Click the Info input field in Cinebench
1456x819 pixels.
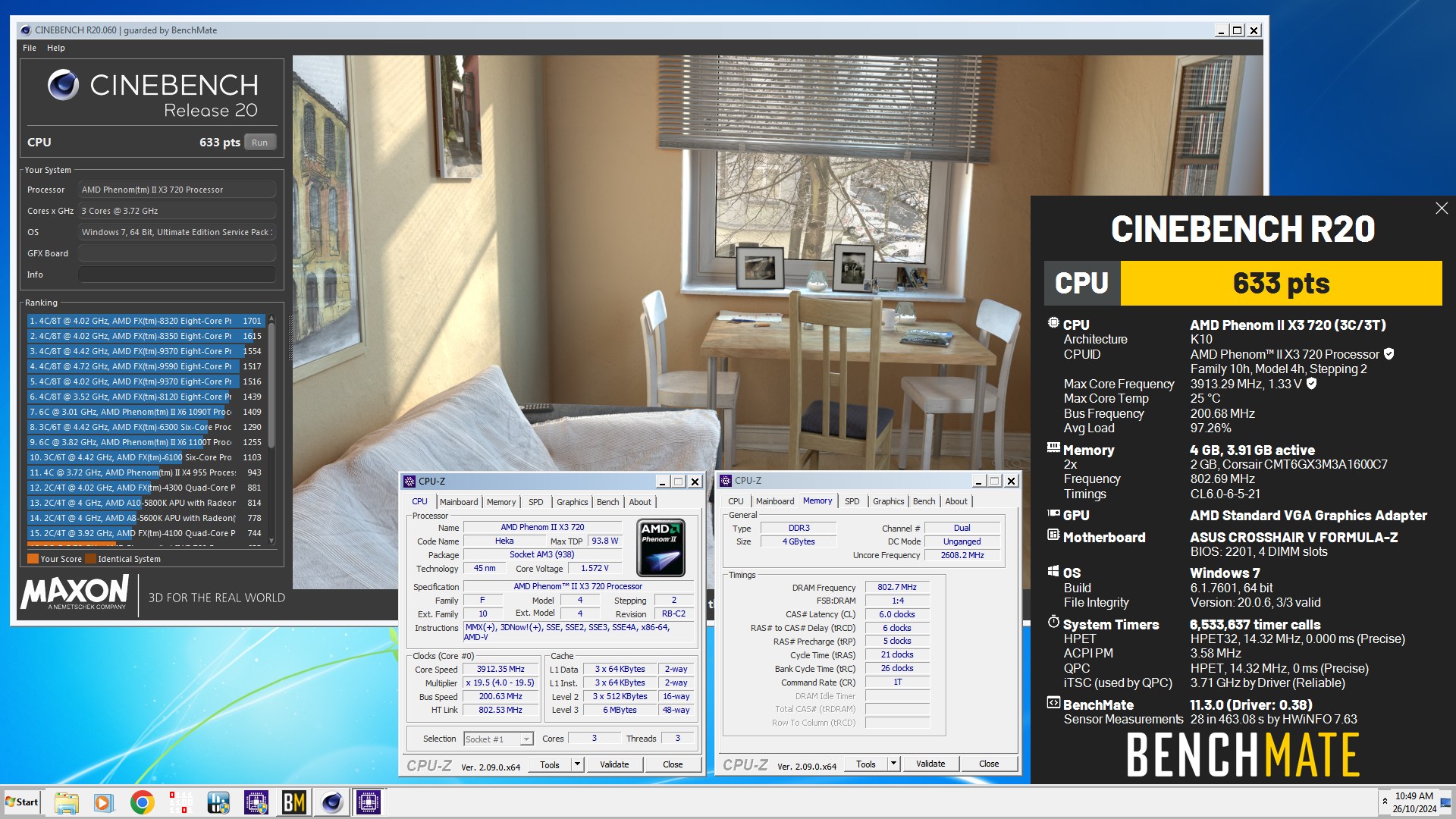point(177,275)
